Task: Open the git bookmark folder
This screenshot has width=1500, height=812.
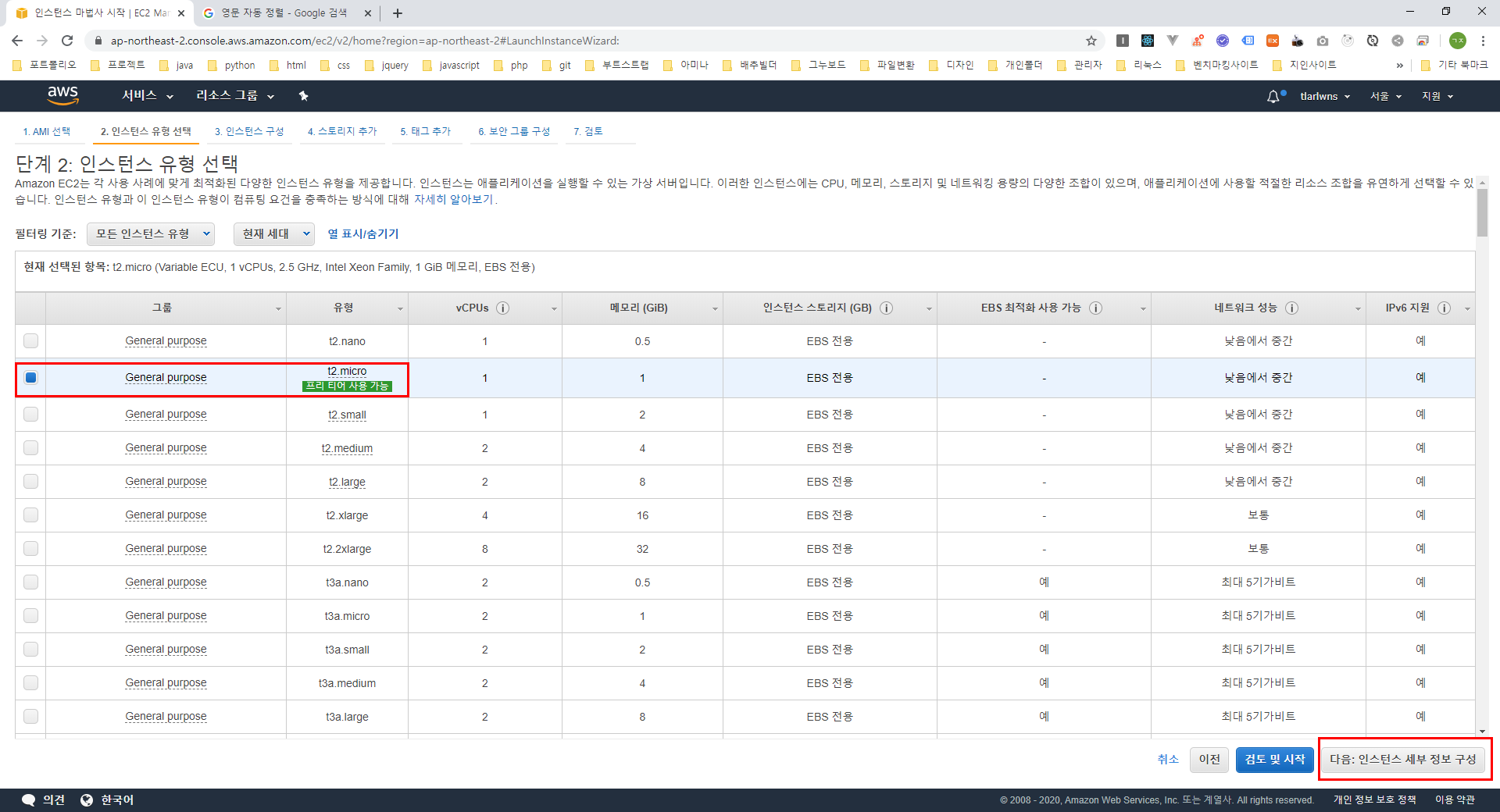Action: 557,65
